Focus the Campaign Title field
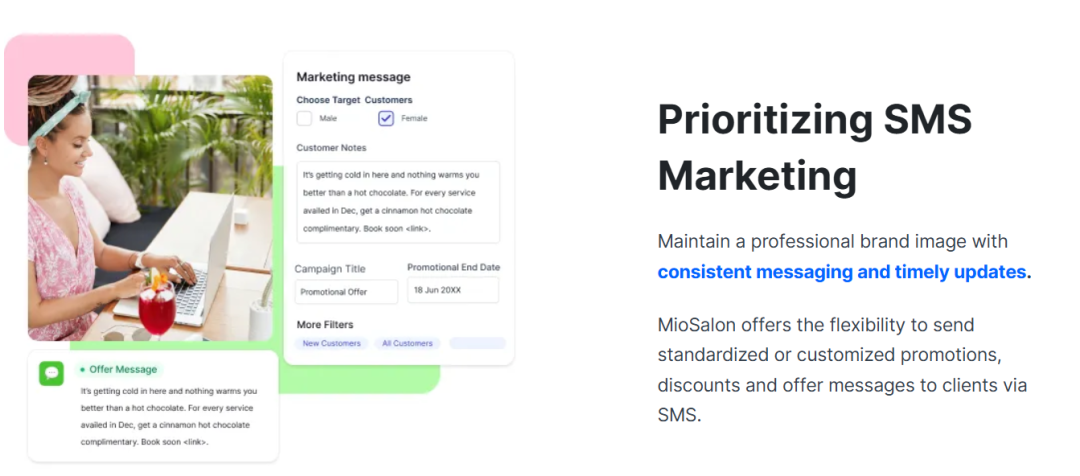Viewport: 1080px width, 476px height. 346,292
